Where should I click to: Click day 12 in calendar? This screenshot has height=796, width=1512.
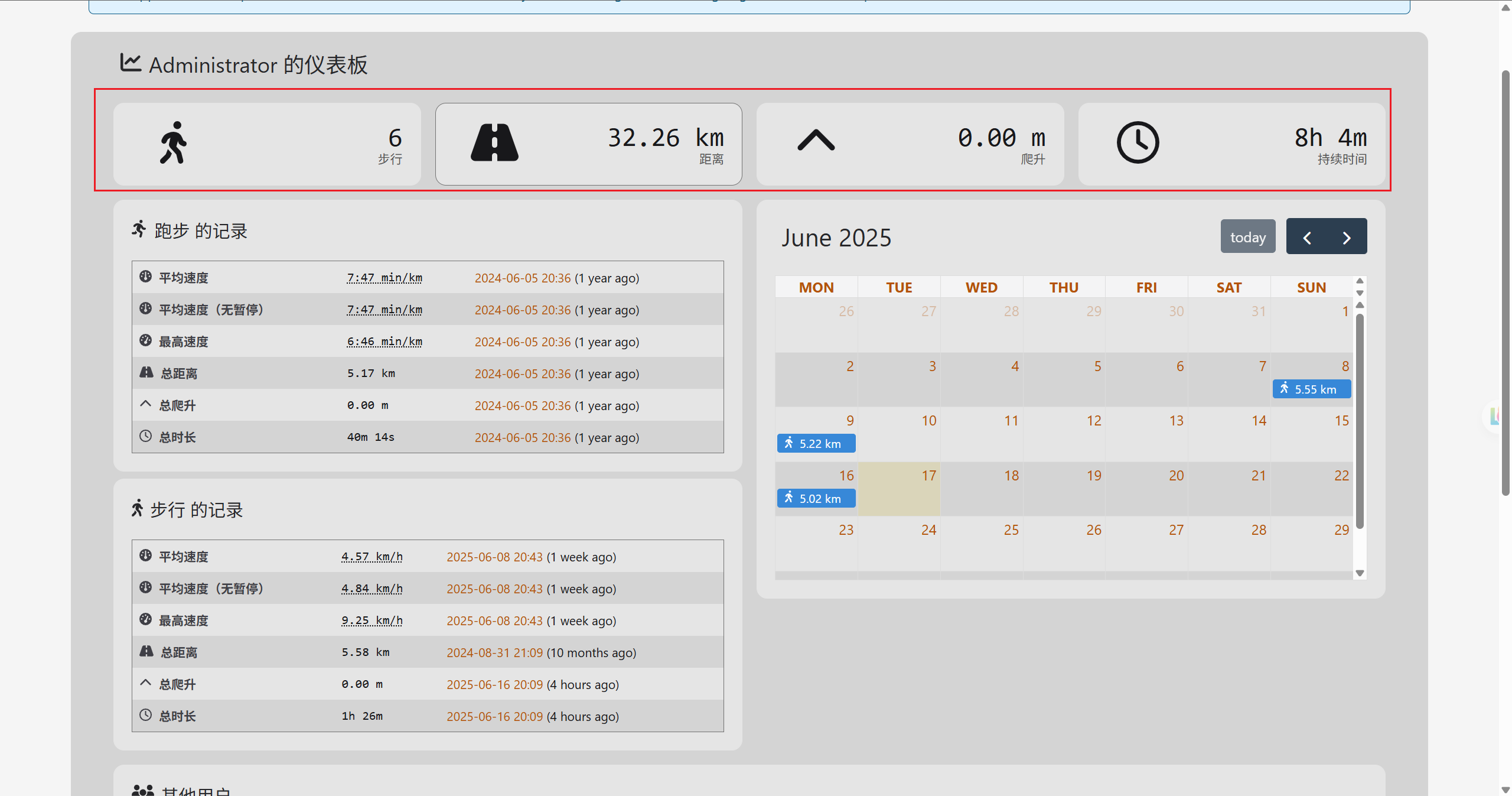[1094, 420]
